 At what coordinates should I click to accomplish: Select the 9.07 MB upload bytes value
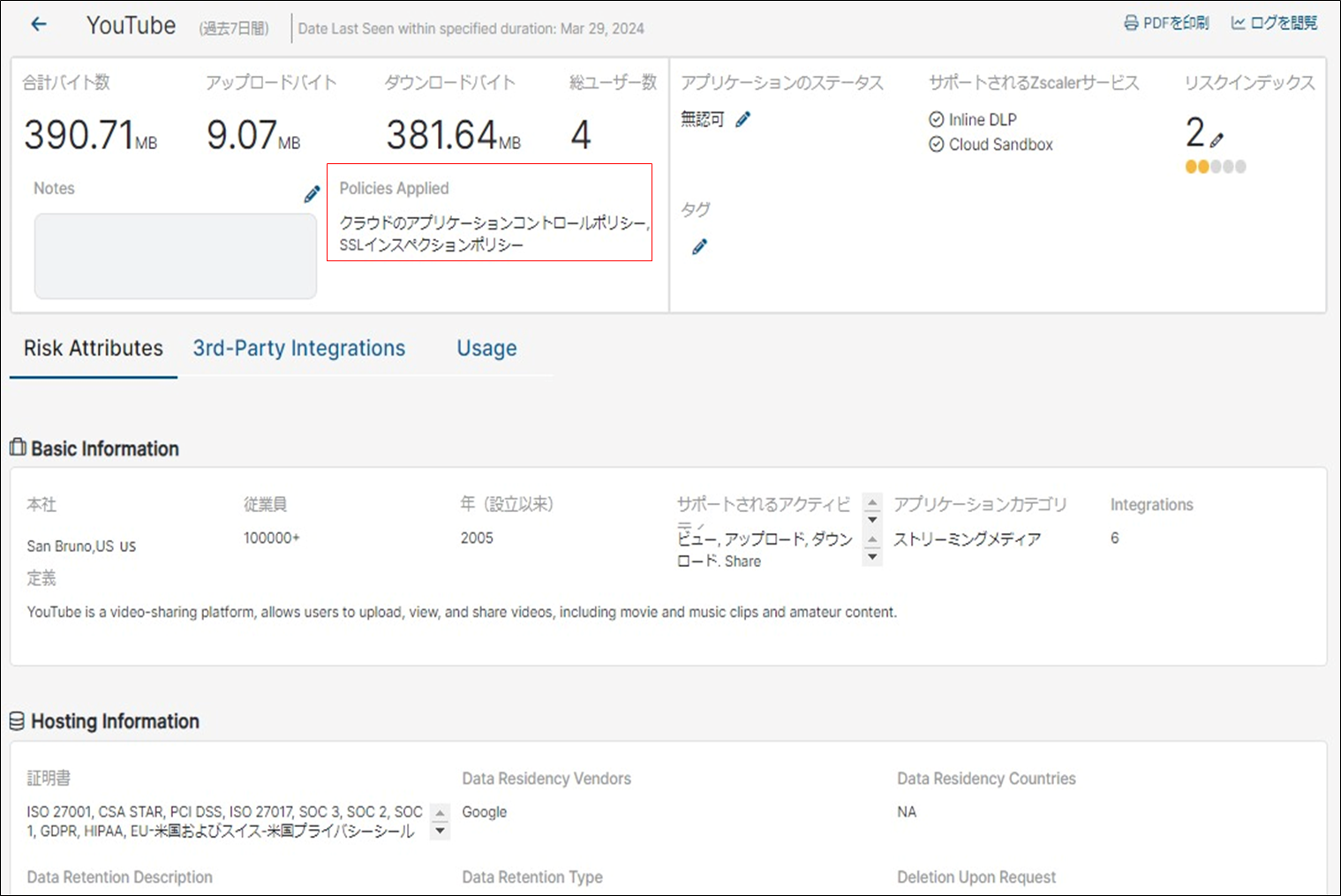(253, 135)
